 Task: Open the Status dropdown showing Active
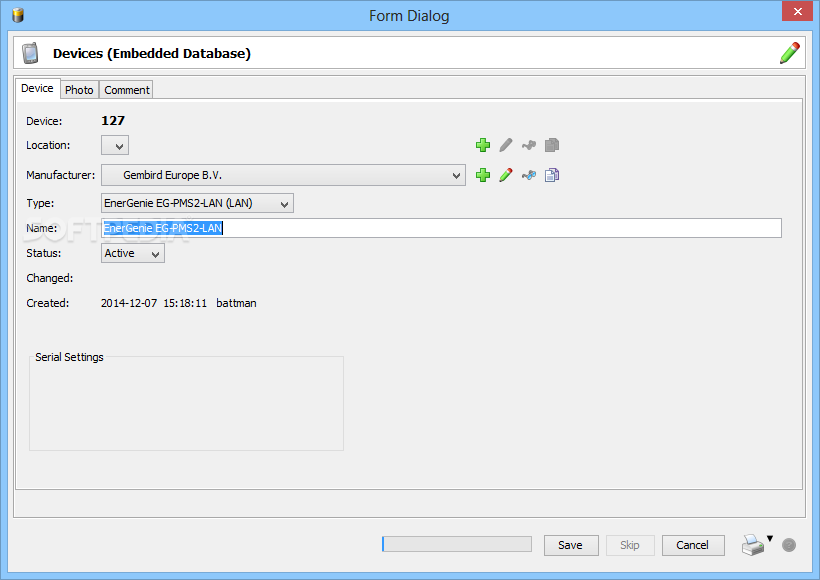[x=133, y=253]
